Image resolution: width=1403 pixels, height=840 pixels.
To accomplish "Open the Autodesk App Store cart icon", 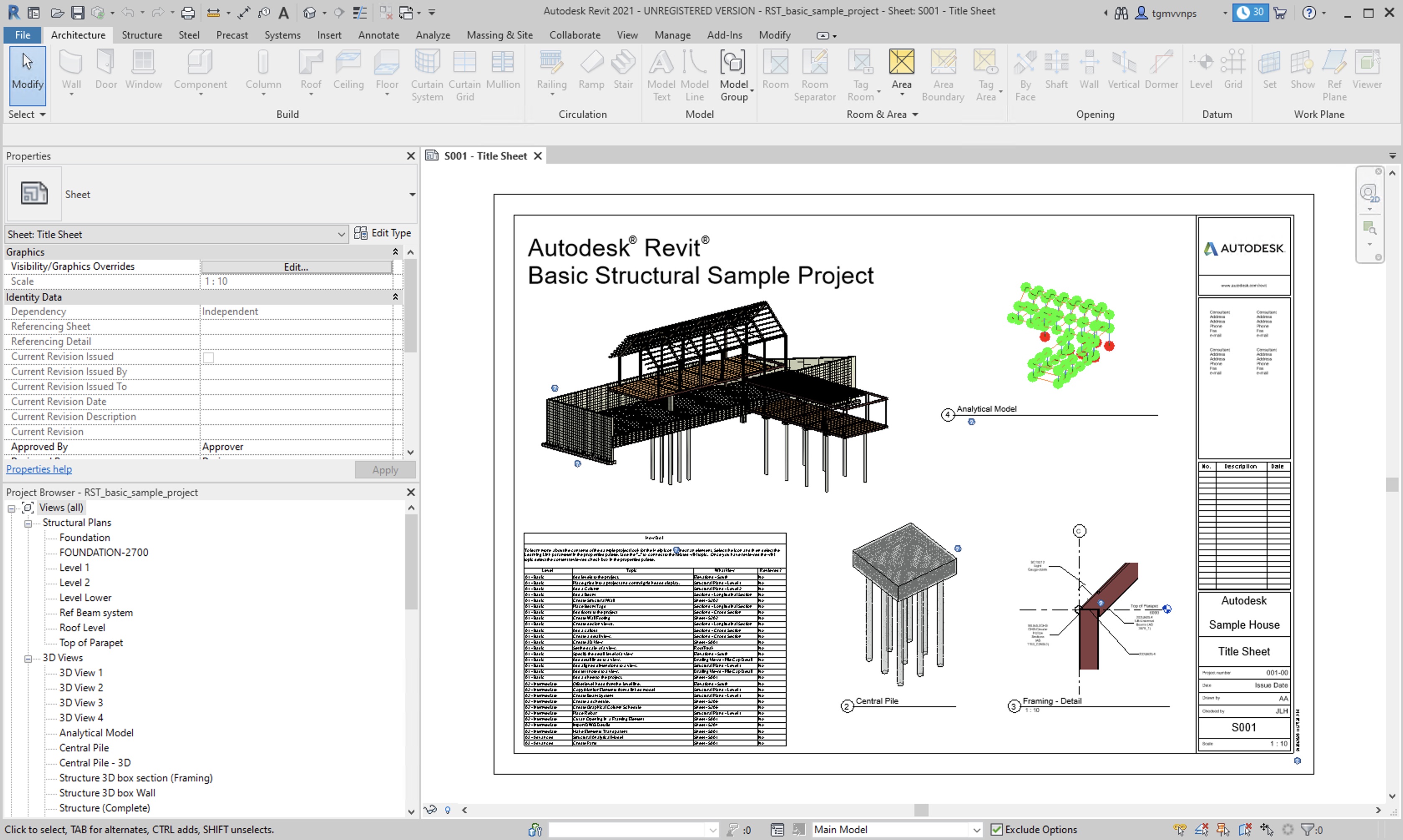I will click(1279, 13).
